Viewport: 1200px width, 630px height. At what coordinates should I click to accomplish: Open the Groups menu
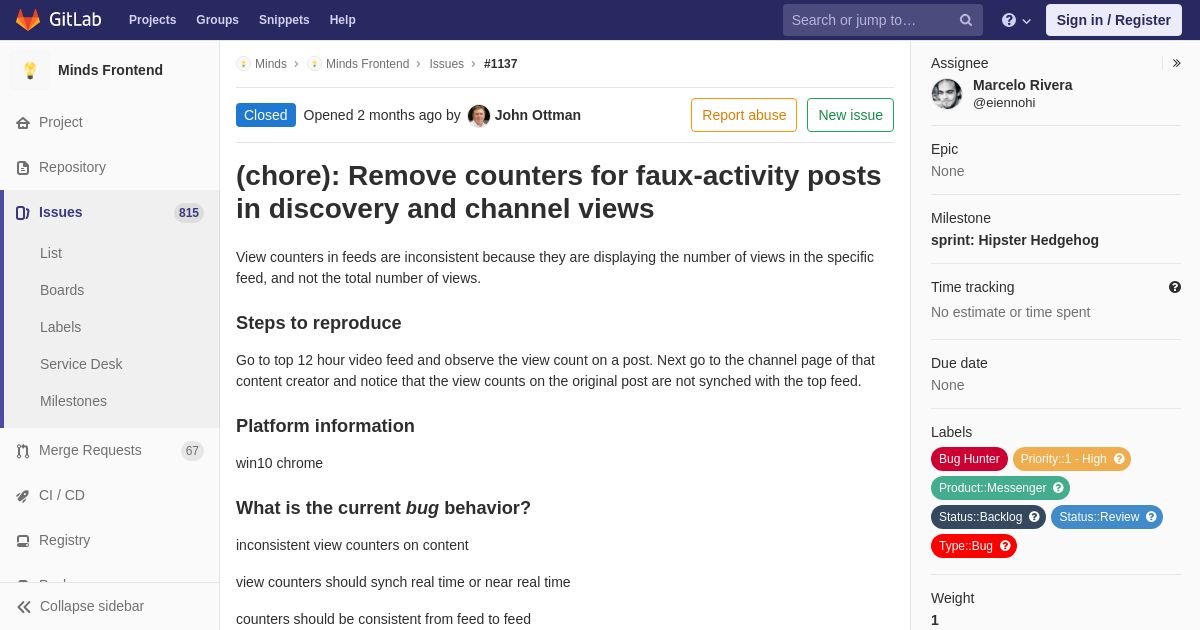point(217,20)
